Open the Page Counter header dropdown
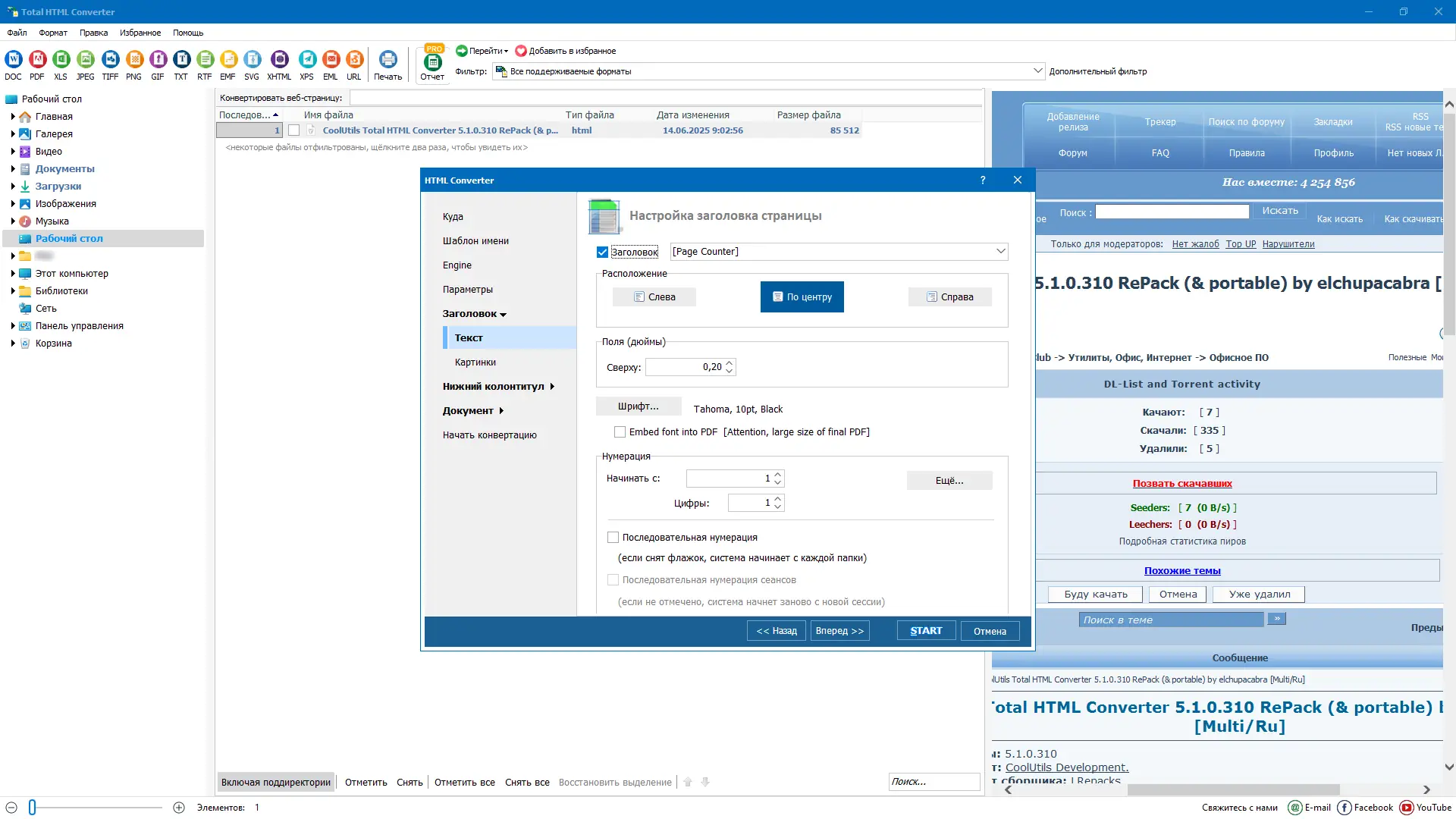 coord(1000,252)
